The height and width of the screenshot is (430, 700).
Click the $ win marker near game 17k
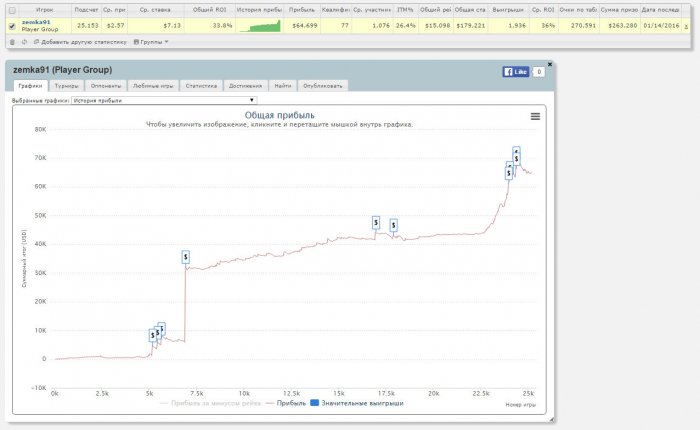[376, 222]
